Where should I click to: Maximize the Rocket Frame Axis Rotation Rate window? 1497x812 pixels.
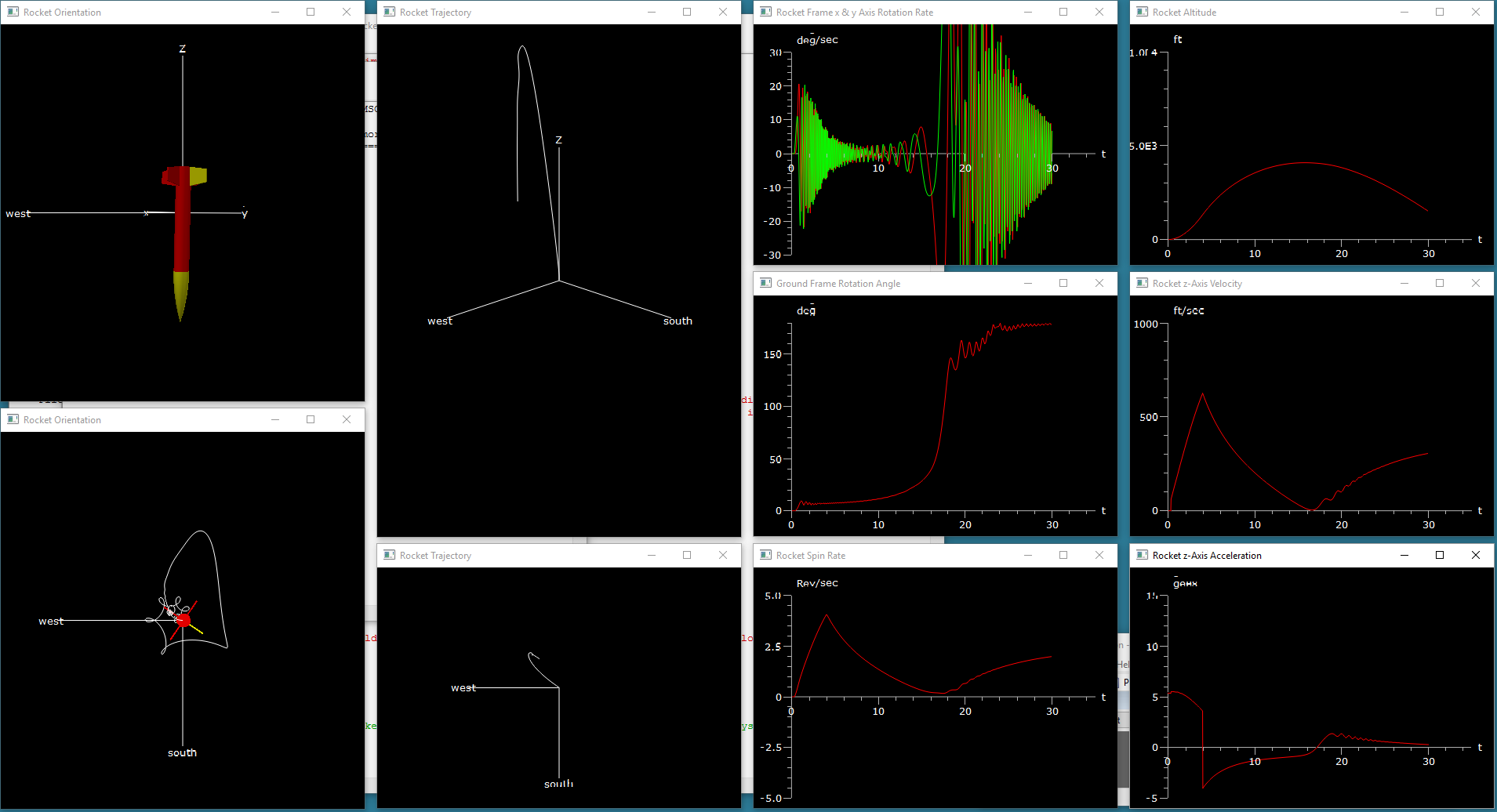(1063, 12)
